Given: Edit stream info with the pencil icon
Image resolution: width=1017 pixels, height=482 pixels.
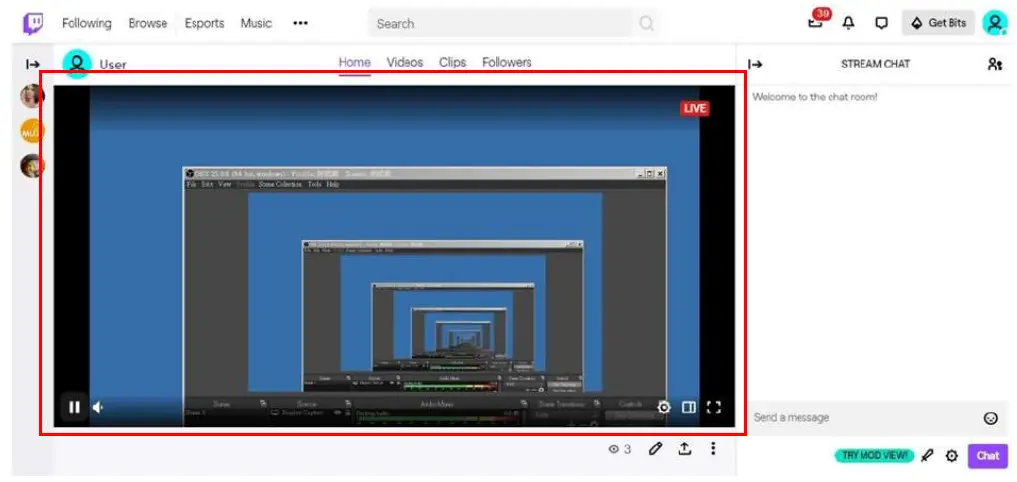Looking at the screenshot, I should click(656, 448).
